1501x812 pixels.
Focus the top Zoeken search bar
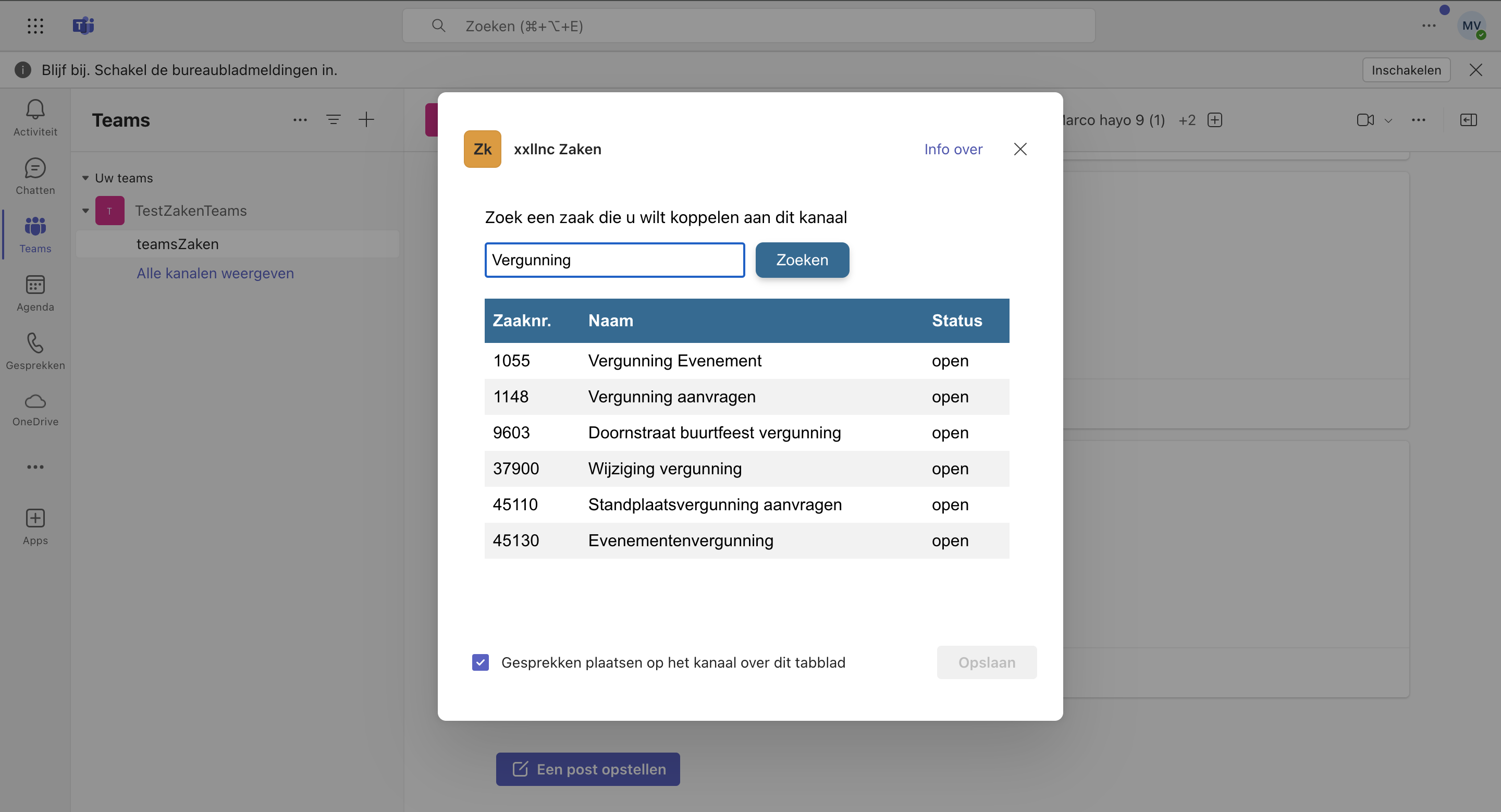pyautogui.click(x=748, y=26)
